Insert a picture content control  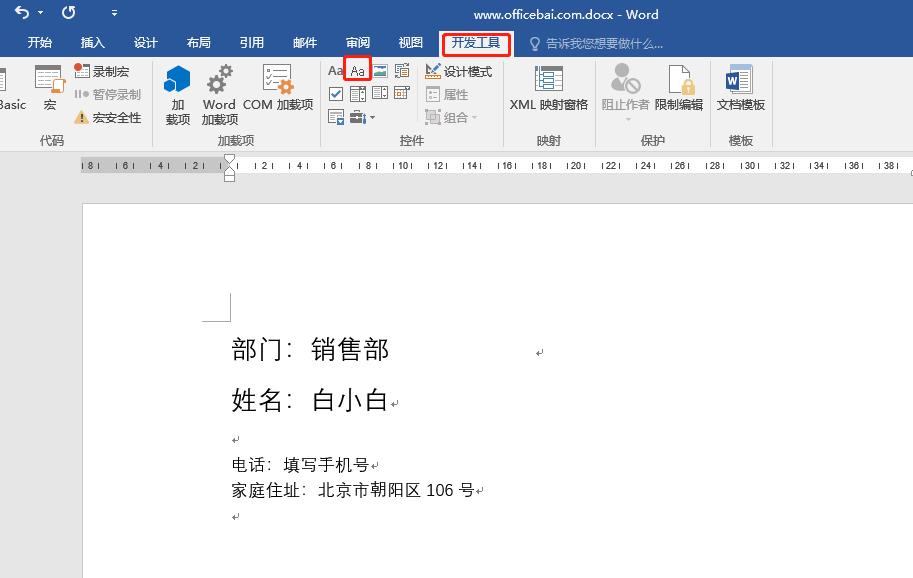click(x=380, y=70)
